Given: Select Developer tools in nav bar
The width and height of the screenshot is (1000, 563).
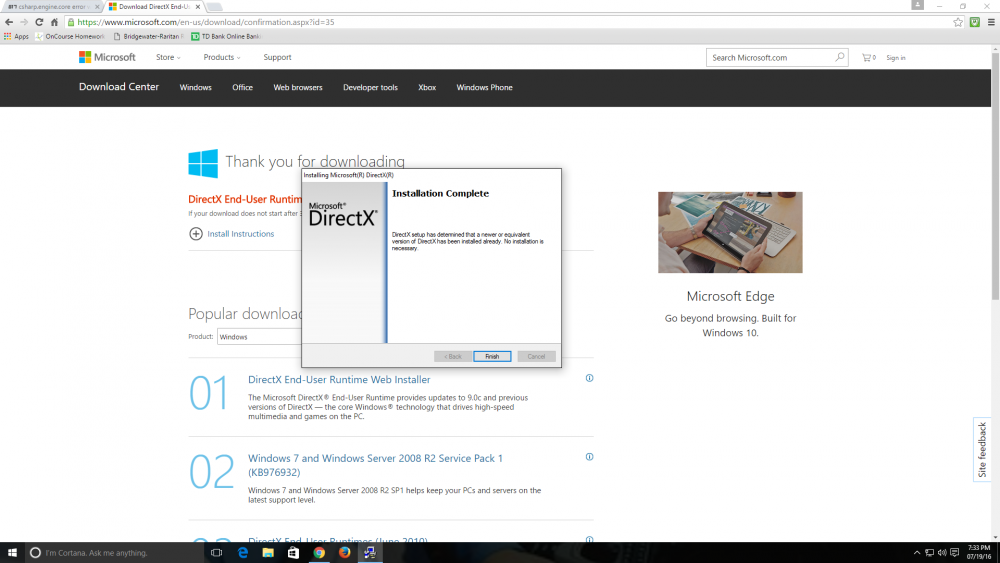Looking at the screenshot, I should pyautogui.click(x=370, y=87).
